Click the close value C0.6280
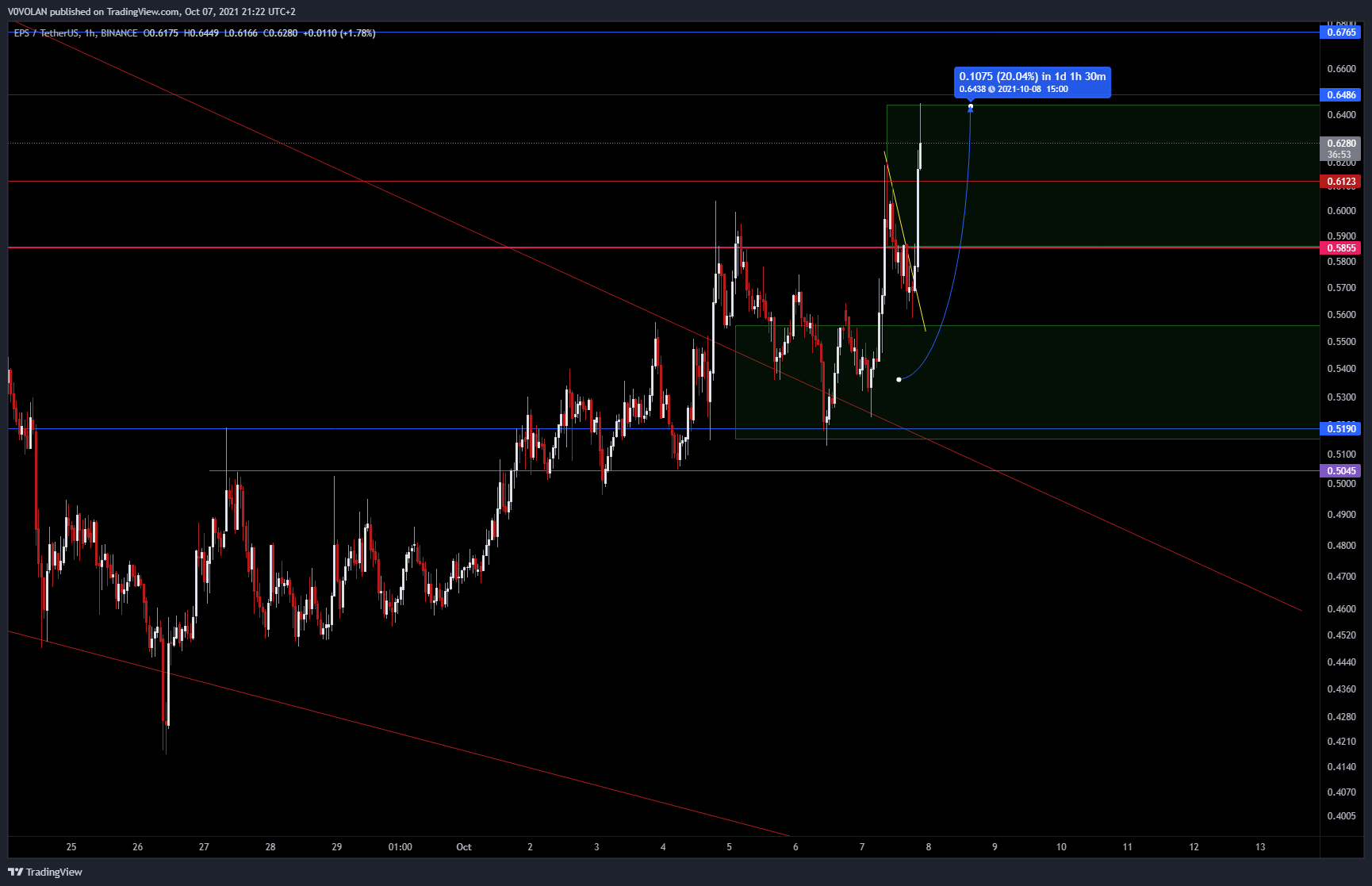This screenshot has width=1372, height=886. [281, 33]
